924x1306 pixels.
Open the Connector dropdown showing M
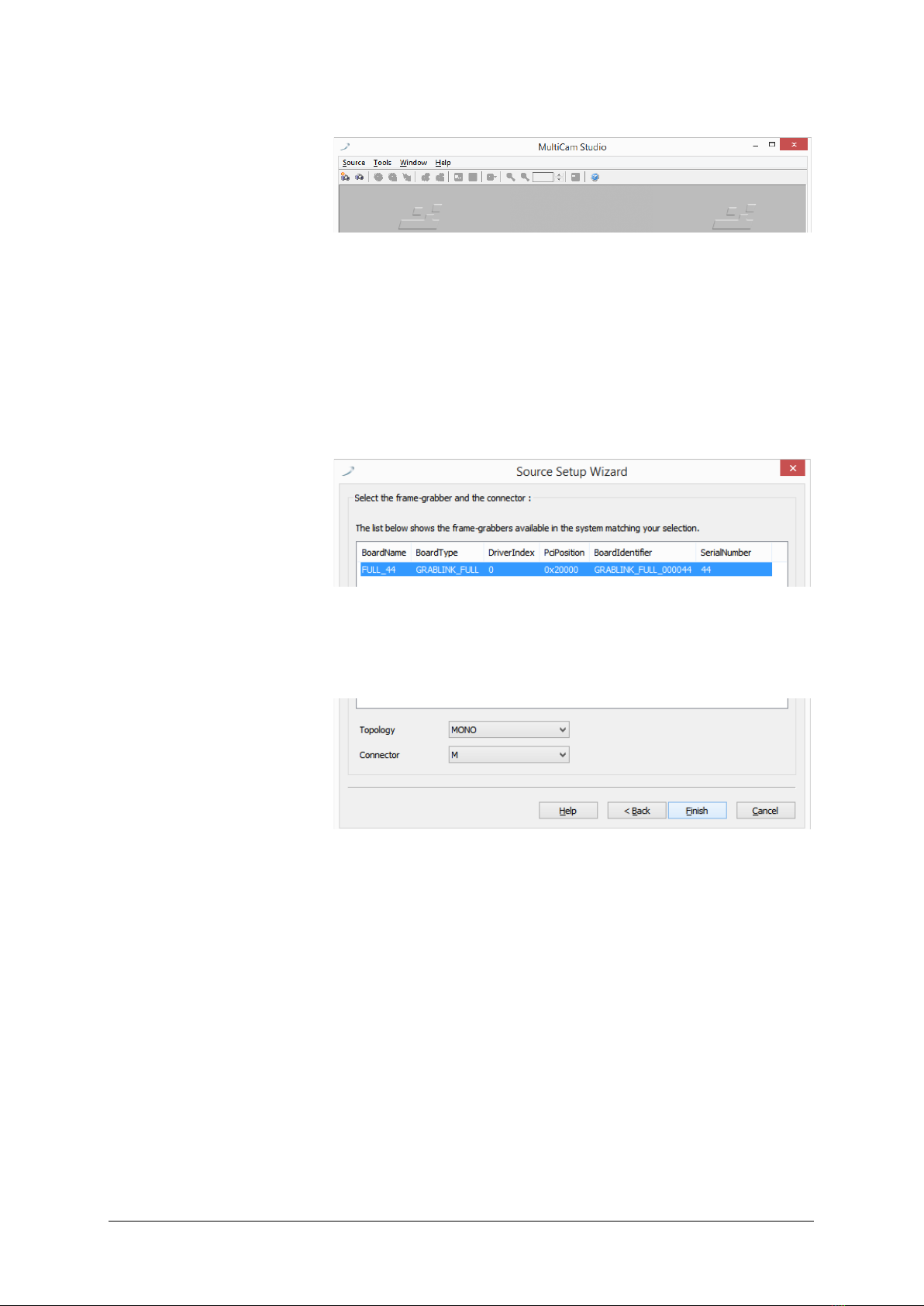[509, 754]
